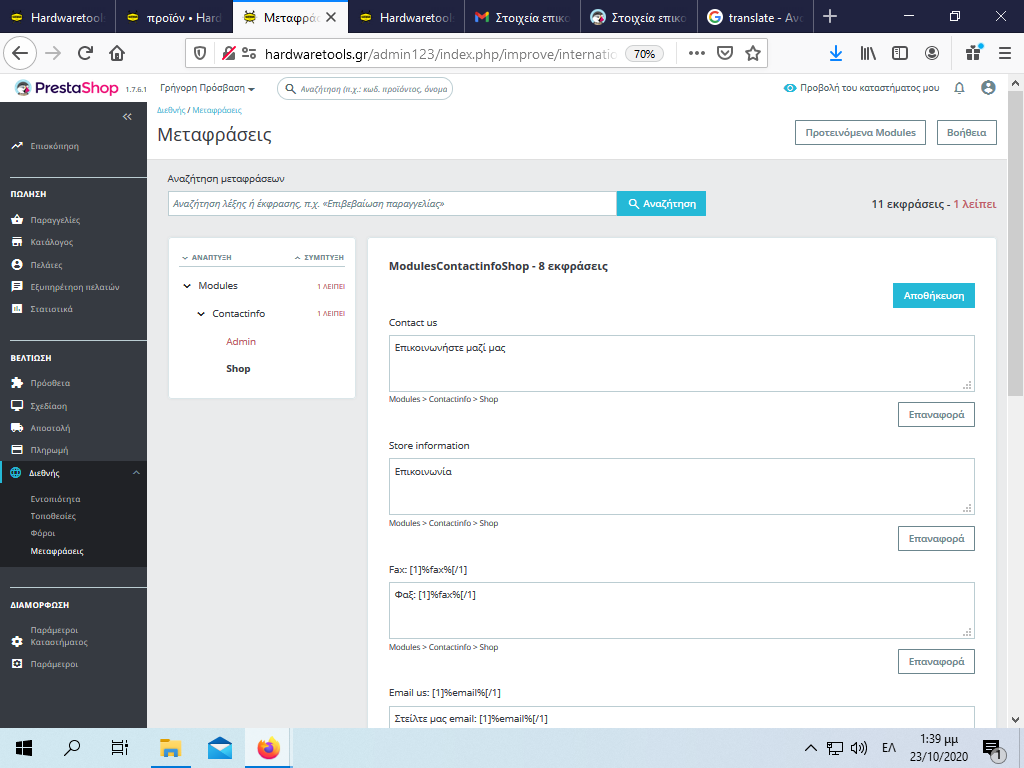
Task: Open Firefox account icon
Action: coord(932,54)
